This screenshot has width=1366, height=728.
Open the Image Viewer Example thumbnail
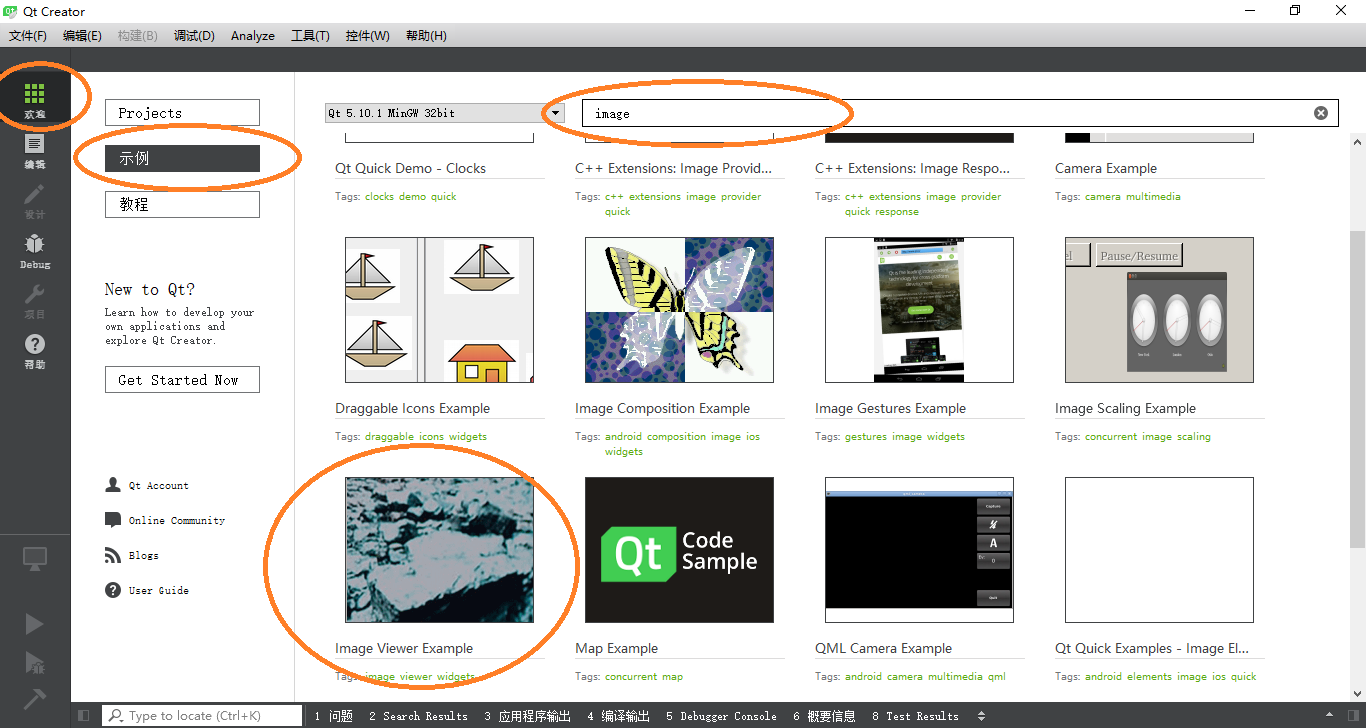pyautogui.click(x=439, y=550)
